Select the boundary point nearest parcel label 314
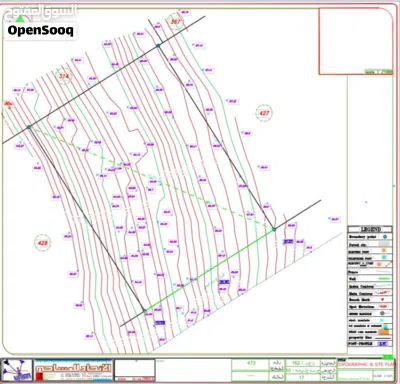 pyautogui.click(x=29, y=127)
